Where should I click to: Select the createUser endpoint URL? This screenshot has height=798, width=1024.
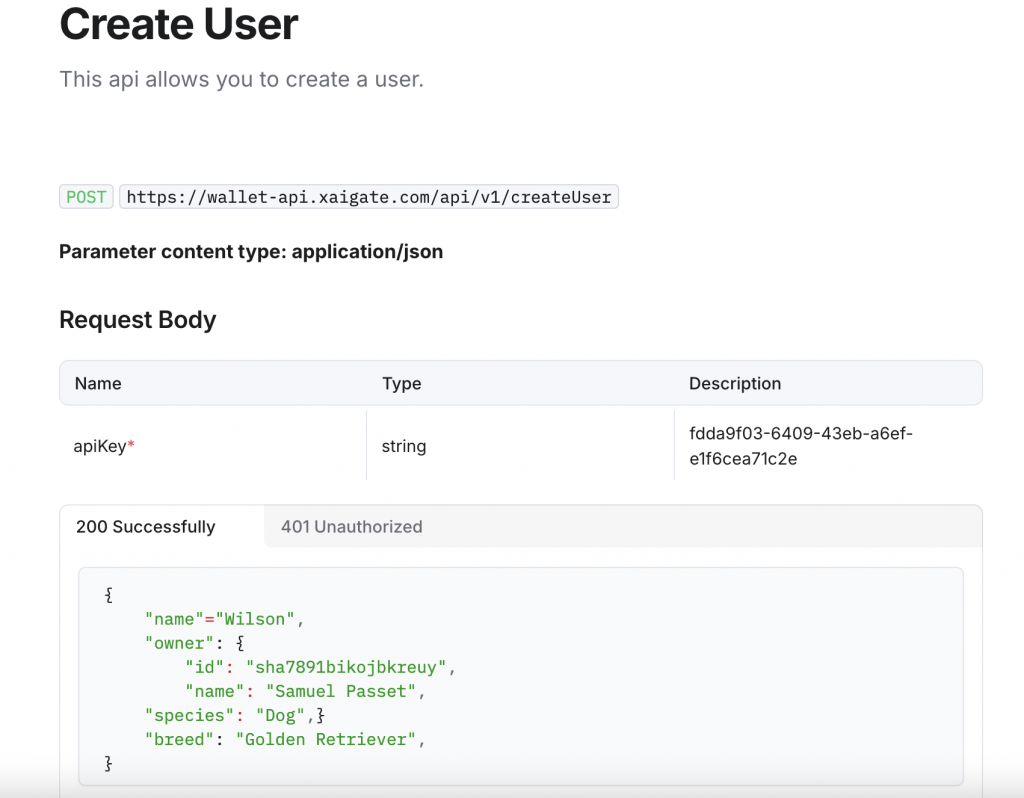369,197
